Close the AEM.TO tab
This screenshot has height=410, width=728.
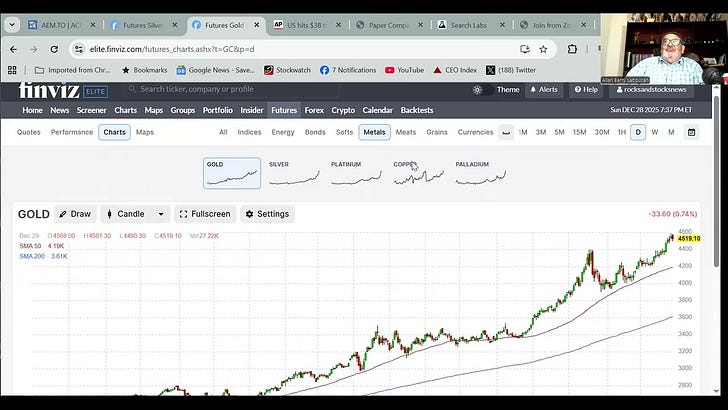click(x=93, y=25)
